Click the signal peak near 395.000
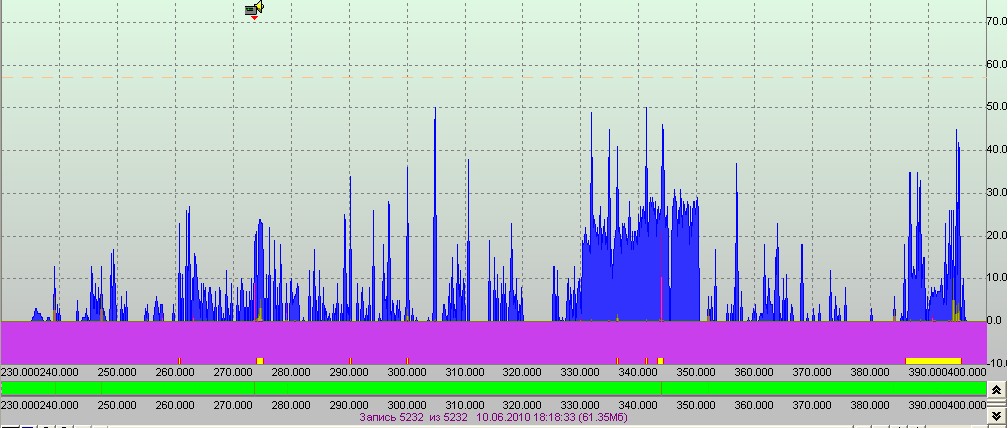 [957, 225]
